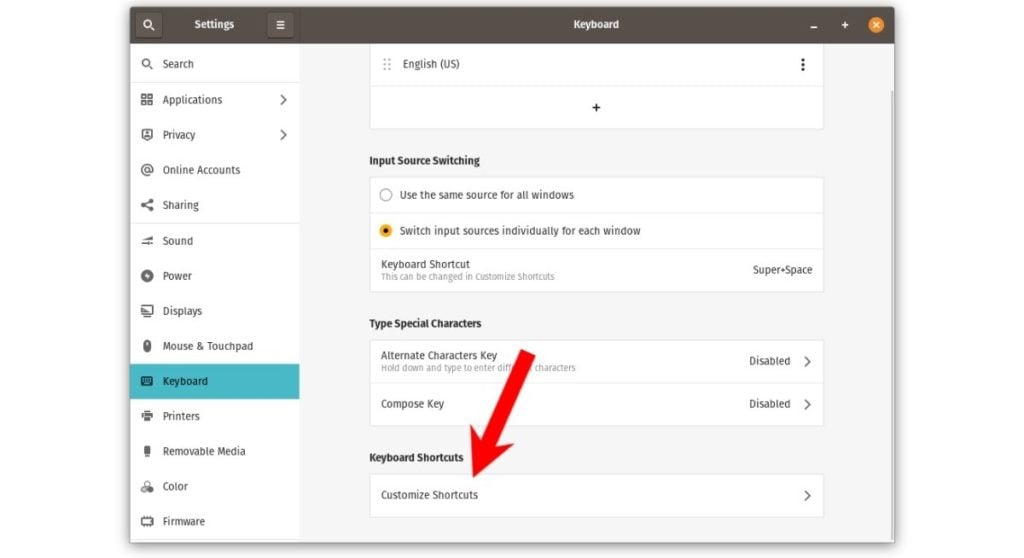The image size is (1024, 558).
Task: Click the Printers icon in sidebar
Action: [x=147, y=416]
